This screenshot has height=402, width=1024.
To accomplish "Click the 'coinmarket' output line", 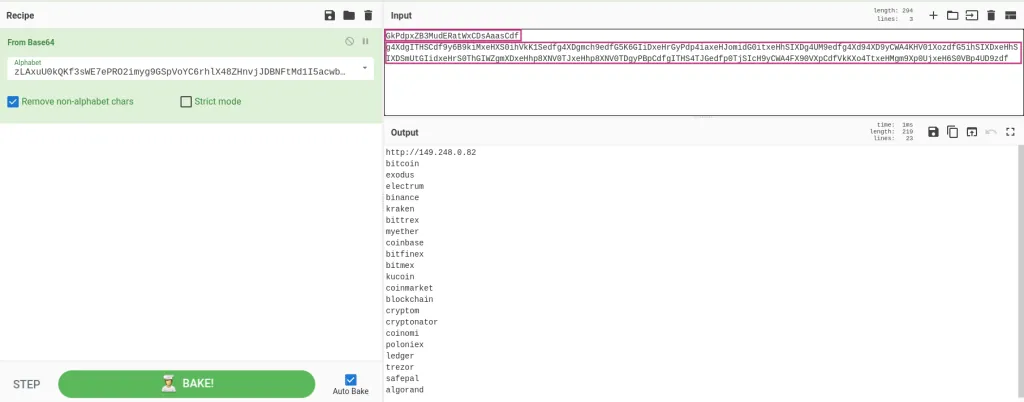I will point(409,288).
